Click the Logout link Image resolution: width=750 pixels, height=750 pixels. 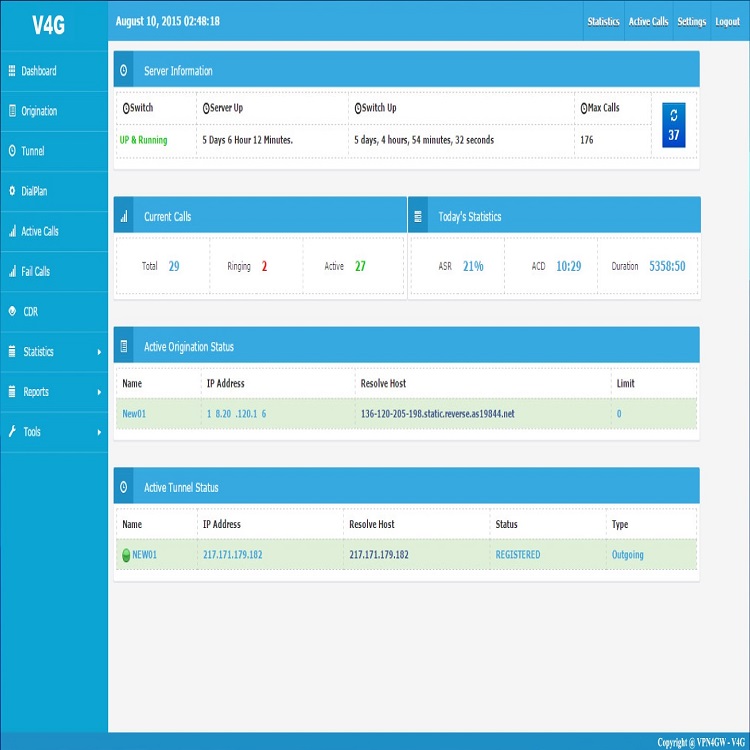click(x=727, y=21)
